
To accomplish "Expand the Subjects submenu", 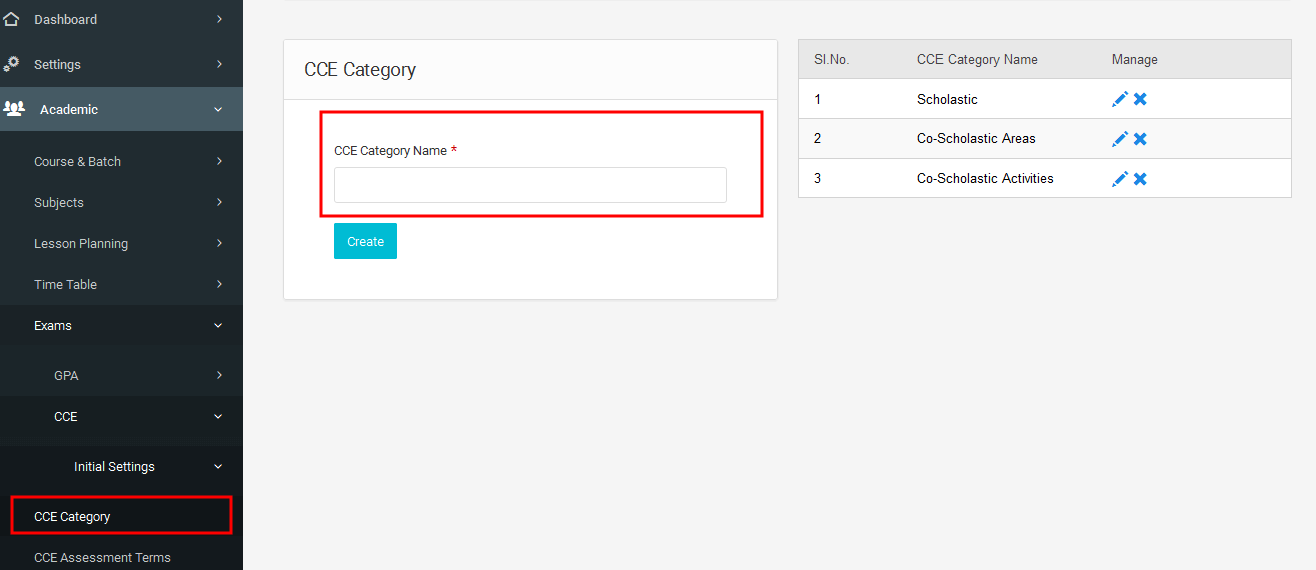I will click(219, 202).
